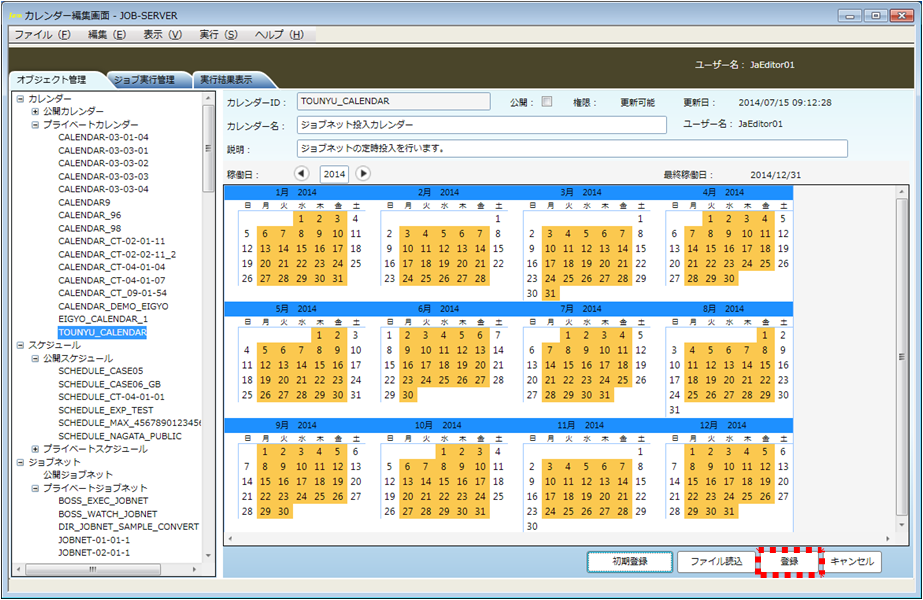
Task: Toggle the 公開 checkbox
Action: pyautogui.click(x=547, y=101)
